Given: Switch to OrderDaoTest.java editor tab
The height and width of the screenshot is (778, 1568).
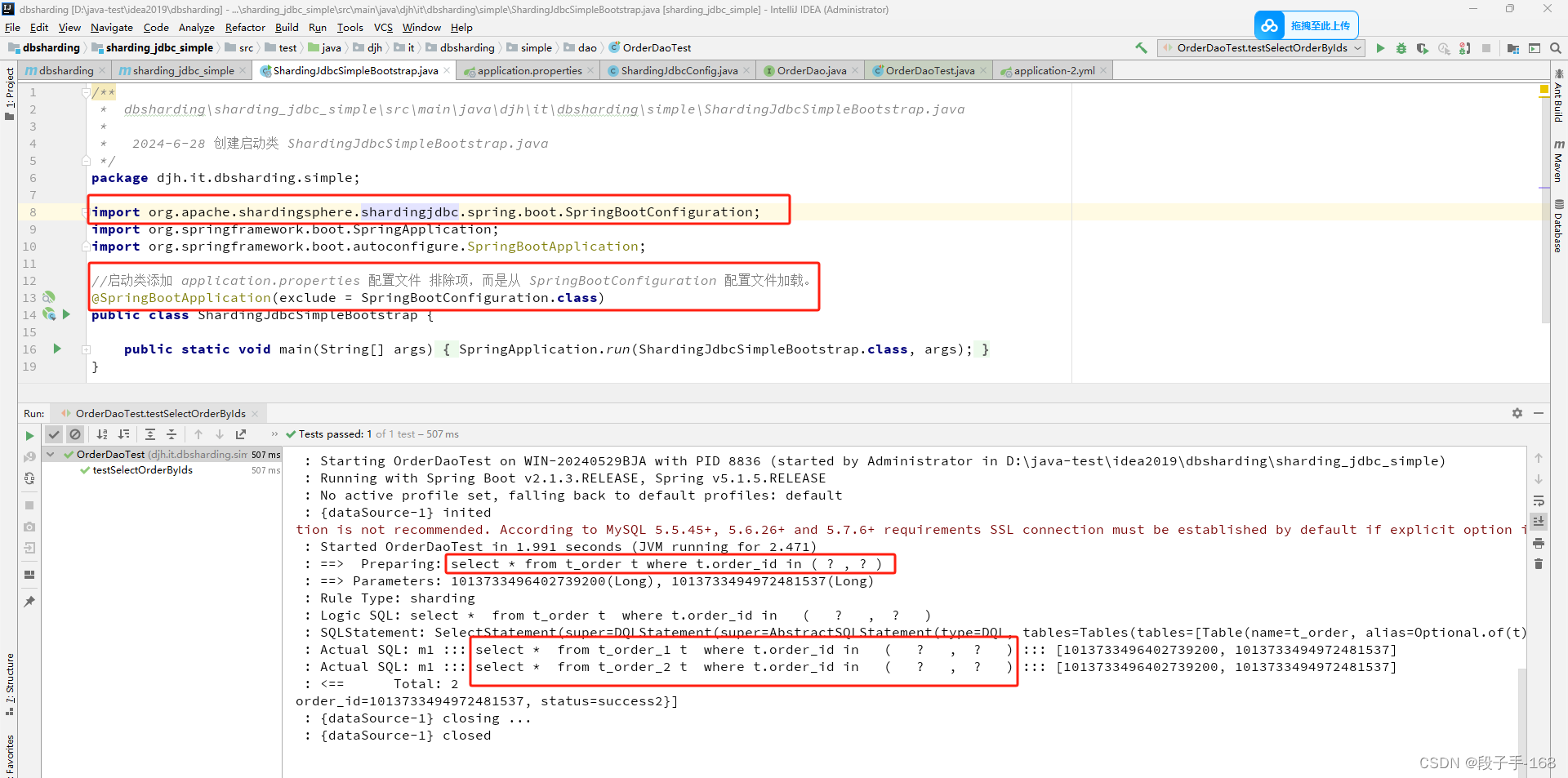Looking at the screenshot, I should coord(929,71).
